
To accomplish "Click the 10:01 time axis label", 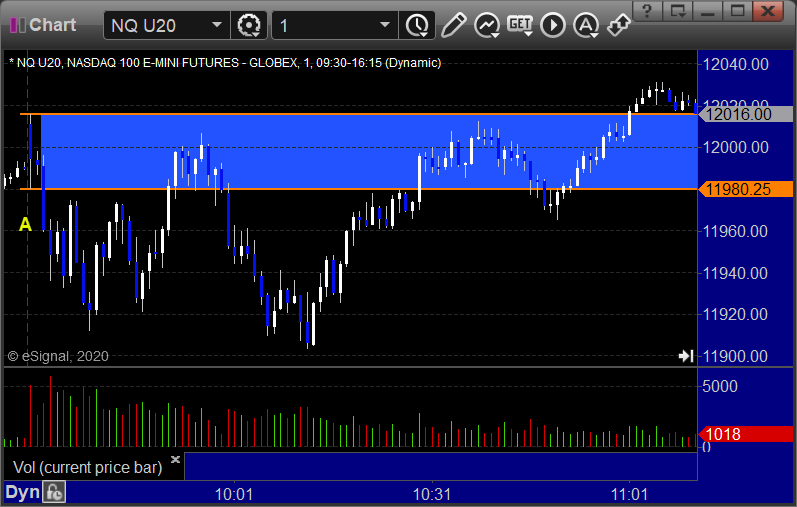I will coord(234,494).
